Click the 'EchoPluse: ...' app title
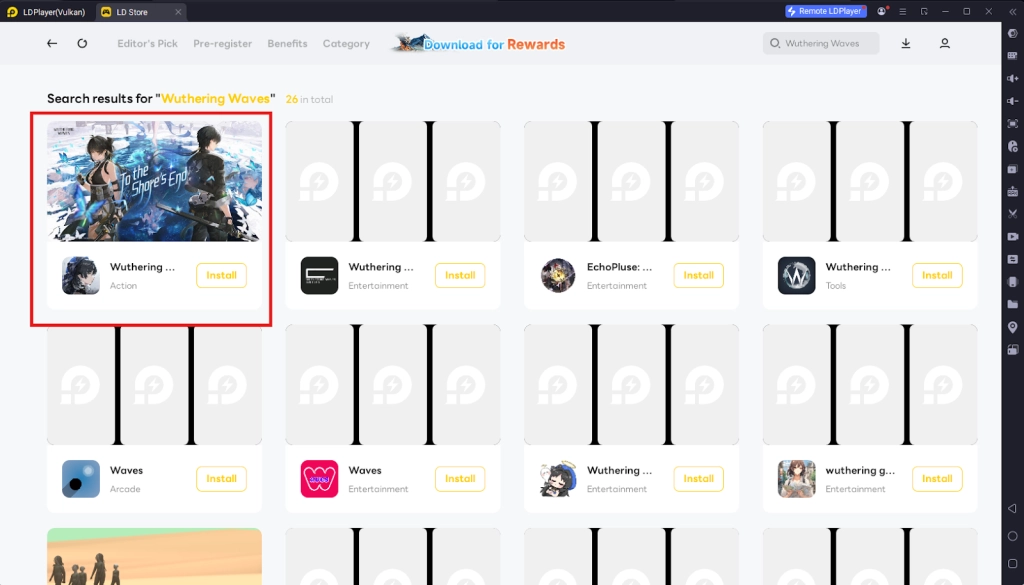 (x=619, y=267)
